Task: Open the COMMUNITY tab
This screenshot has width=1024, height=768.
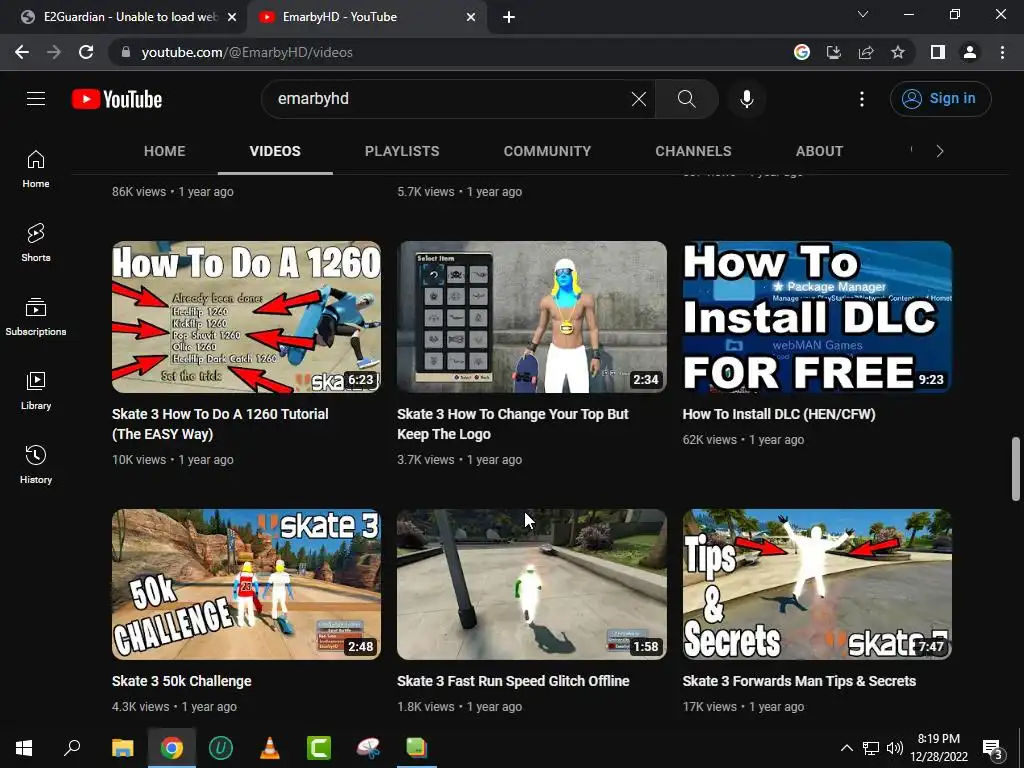Action: (x=547, y=151)
